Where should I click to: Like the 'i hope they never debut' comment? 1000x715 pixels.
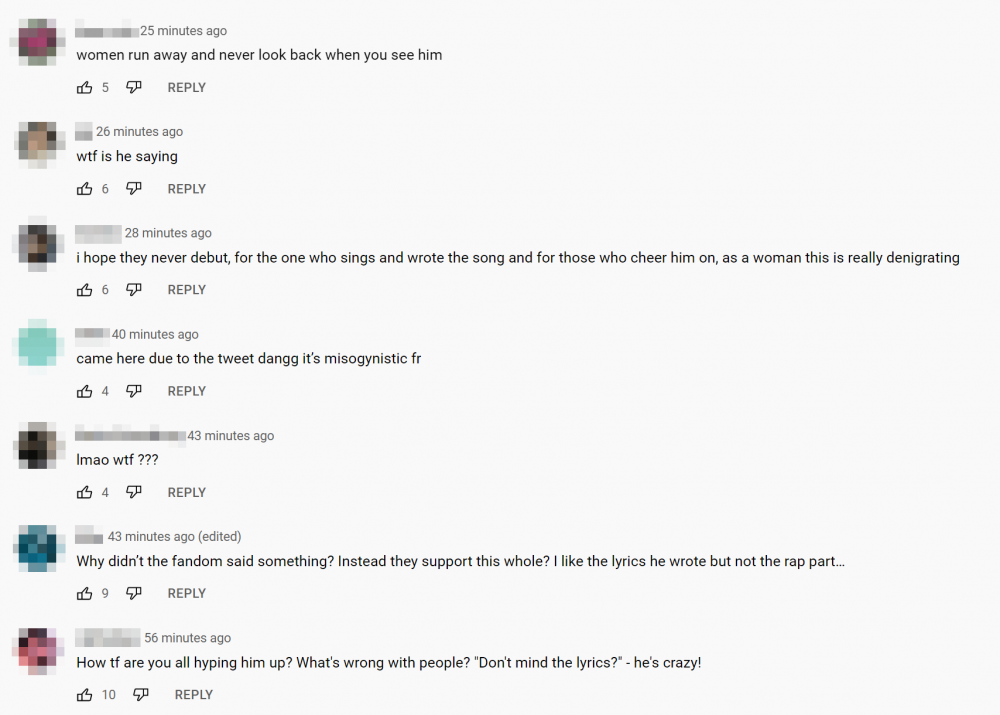[x=84, y=290]
